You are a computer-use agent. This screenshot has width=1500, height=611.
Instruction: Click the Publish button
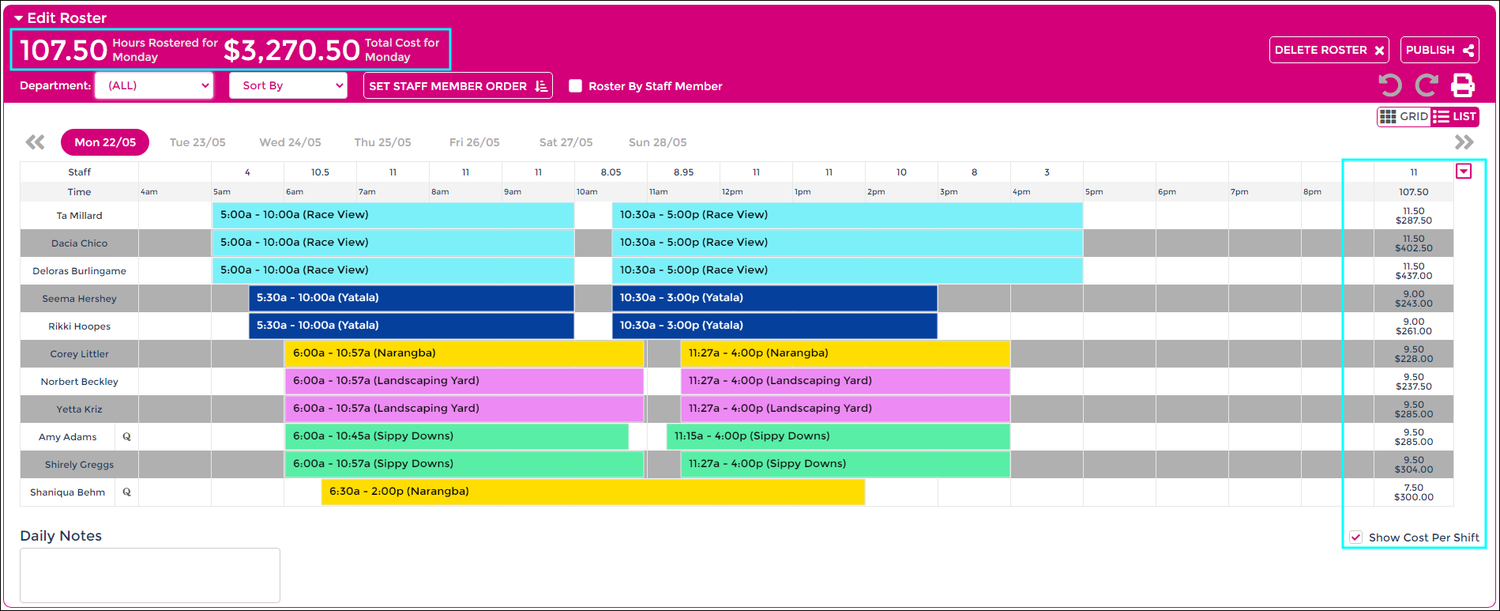point(1439,50)
